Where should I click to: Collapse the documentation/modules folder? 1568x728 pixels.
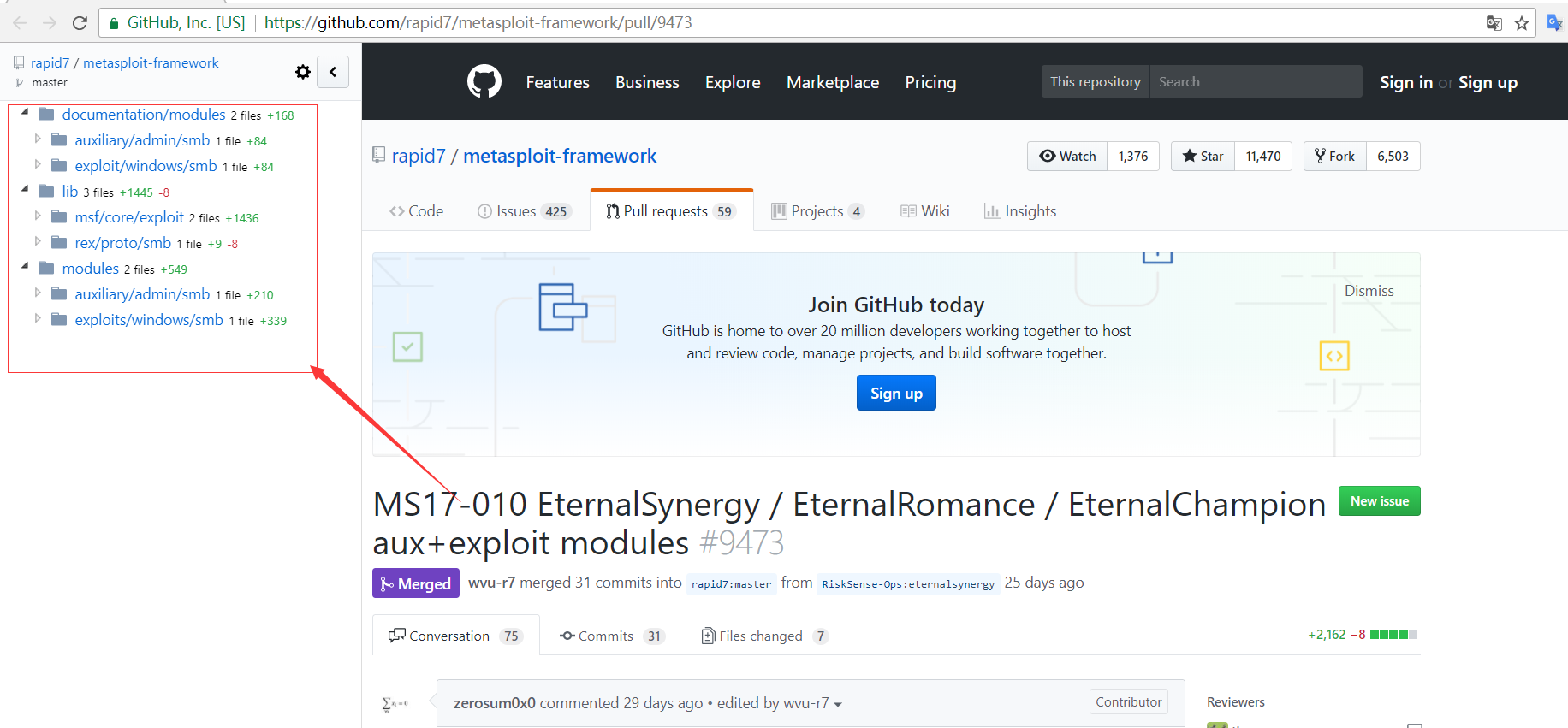[x=25, y=112]
